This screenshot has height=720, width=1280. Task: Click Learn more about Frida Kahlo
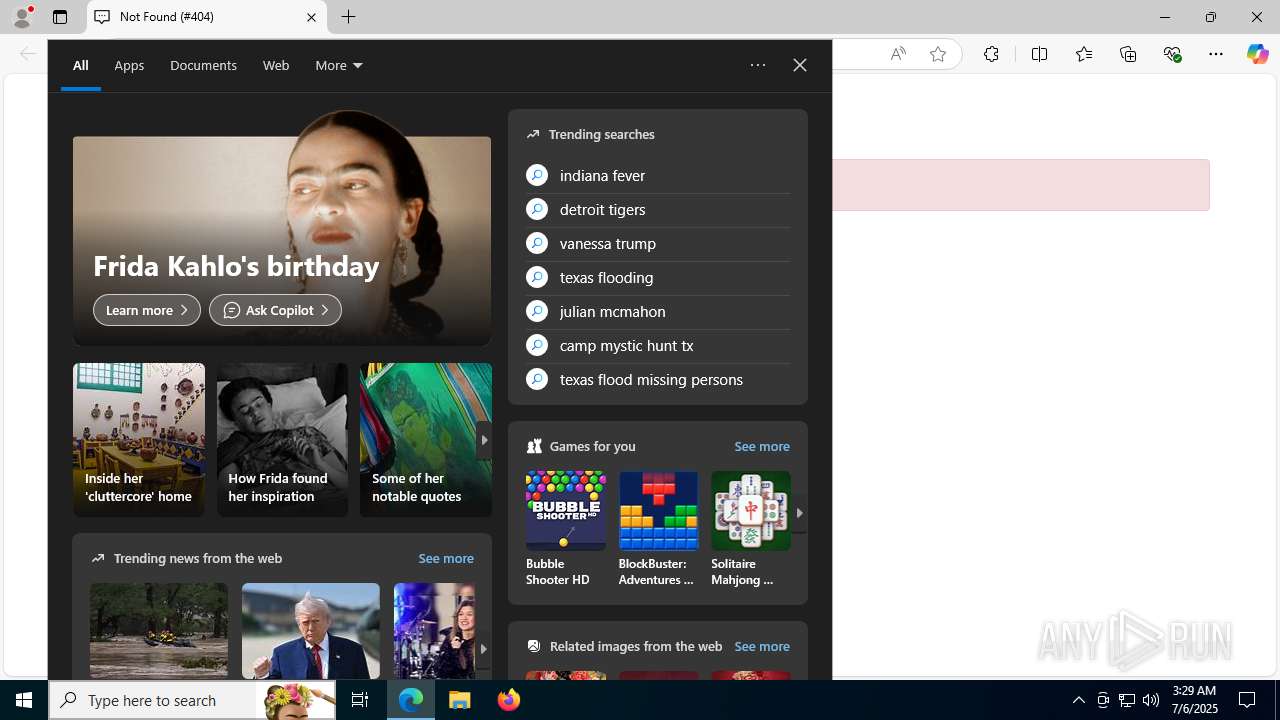click(147, 310)
